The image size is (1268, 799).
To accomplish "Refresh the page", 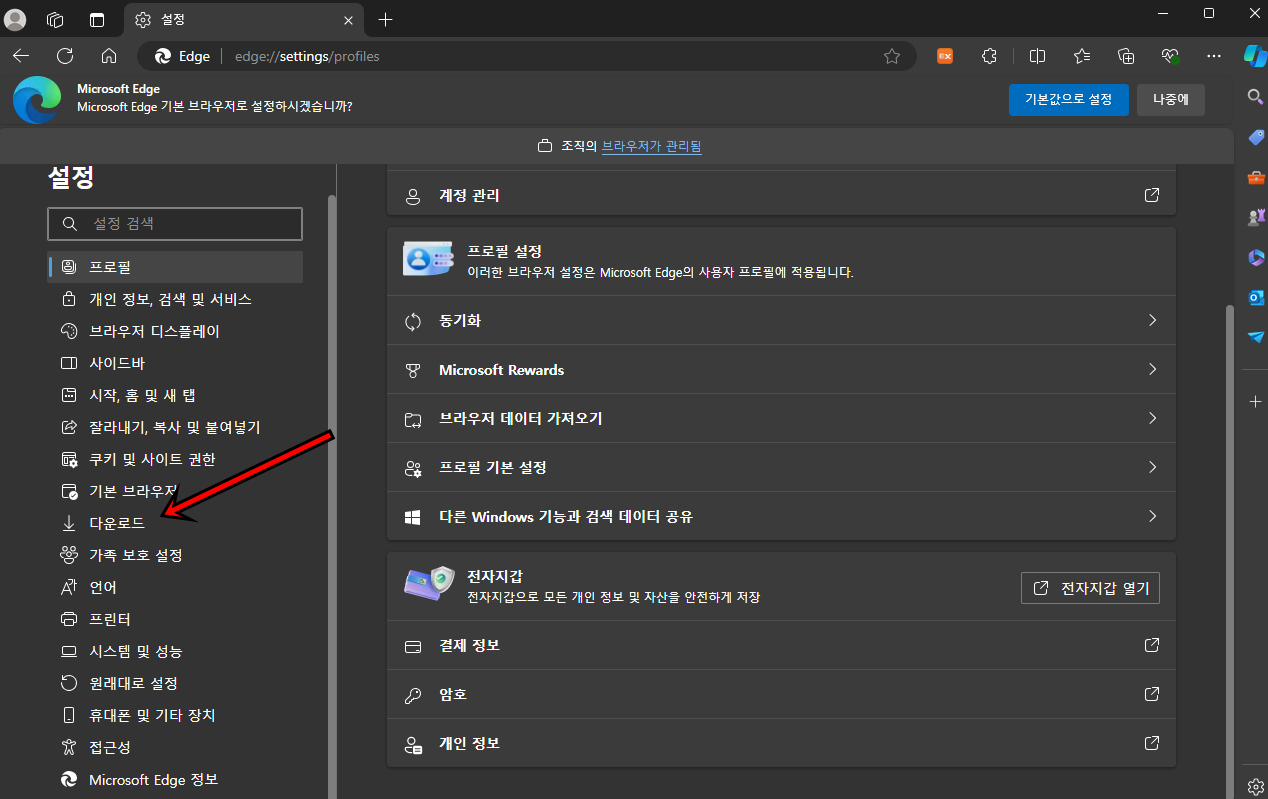I will (x=65, y=56).
